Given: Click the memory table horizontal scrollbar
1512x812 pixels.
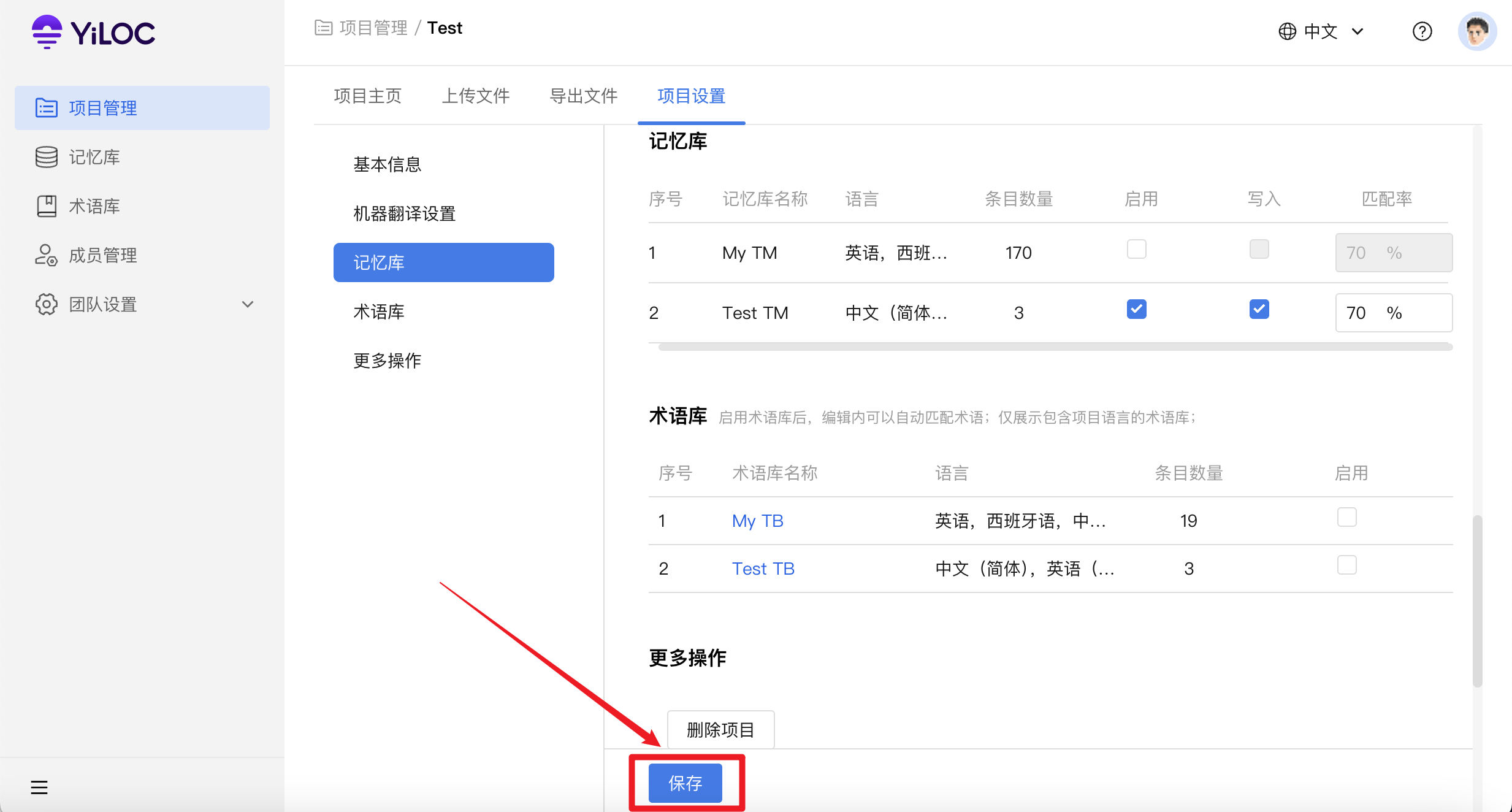Looking at the screenshot, I should (x=1055, y=347).
